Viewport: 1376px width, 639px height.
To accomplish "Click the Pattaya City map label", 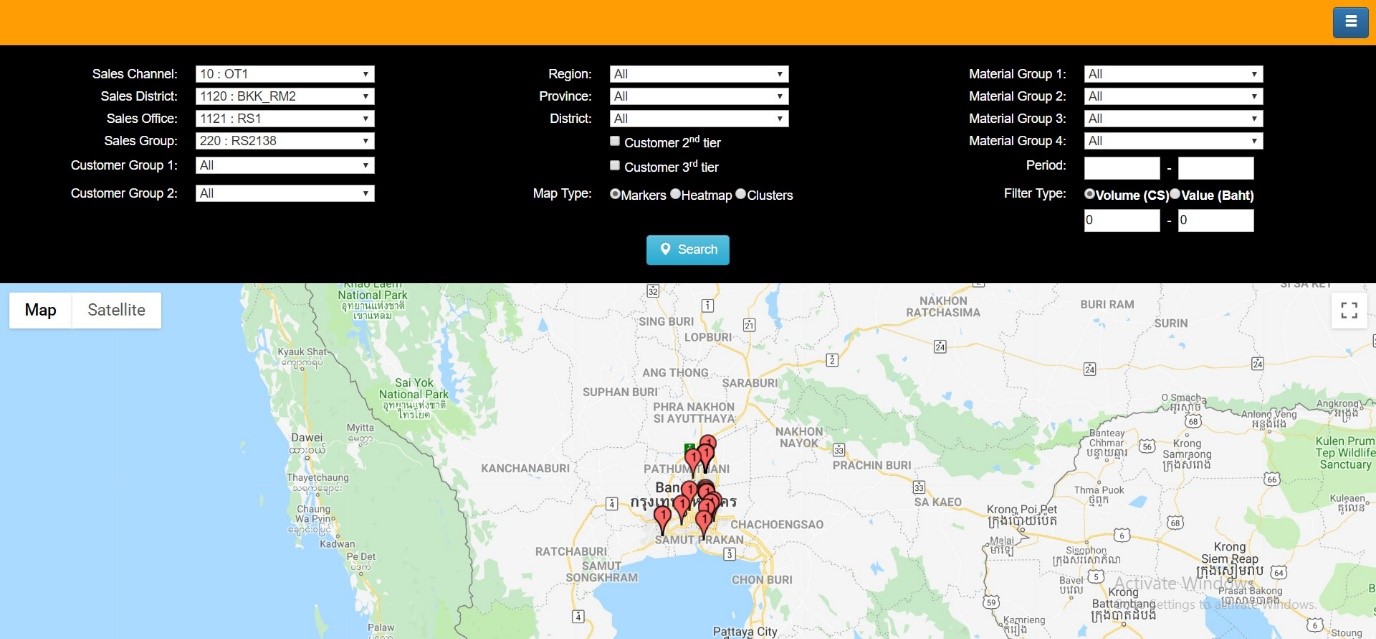I will 745,632.
